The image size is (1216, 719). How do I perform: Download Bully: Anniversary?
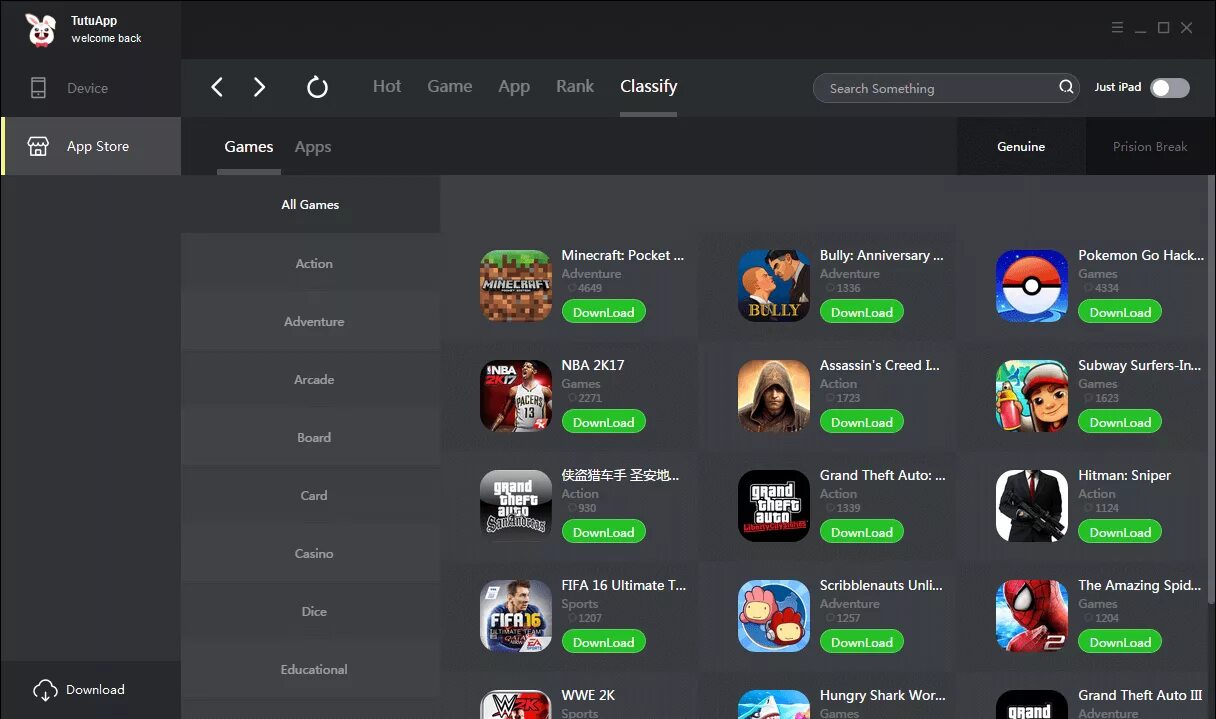[x=862, y=312]
